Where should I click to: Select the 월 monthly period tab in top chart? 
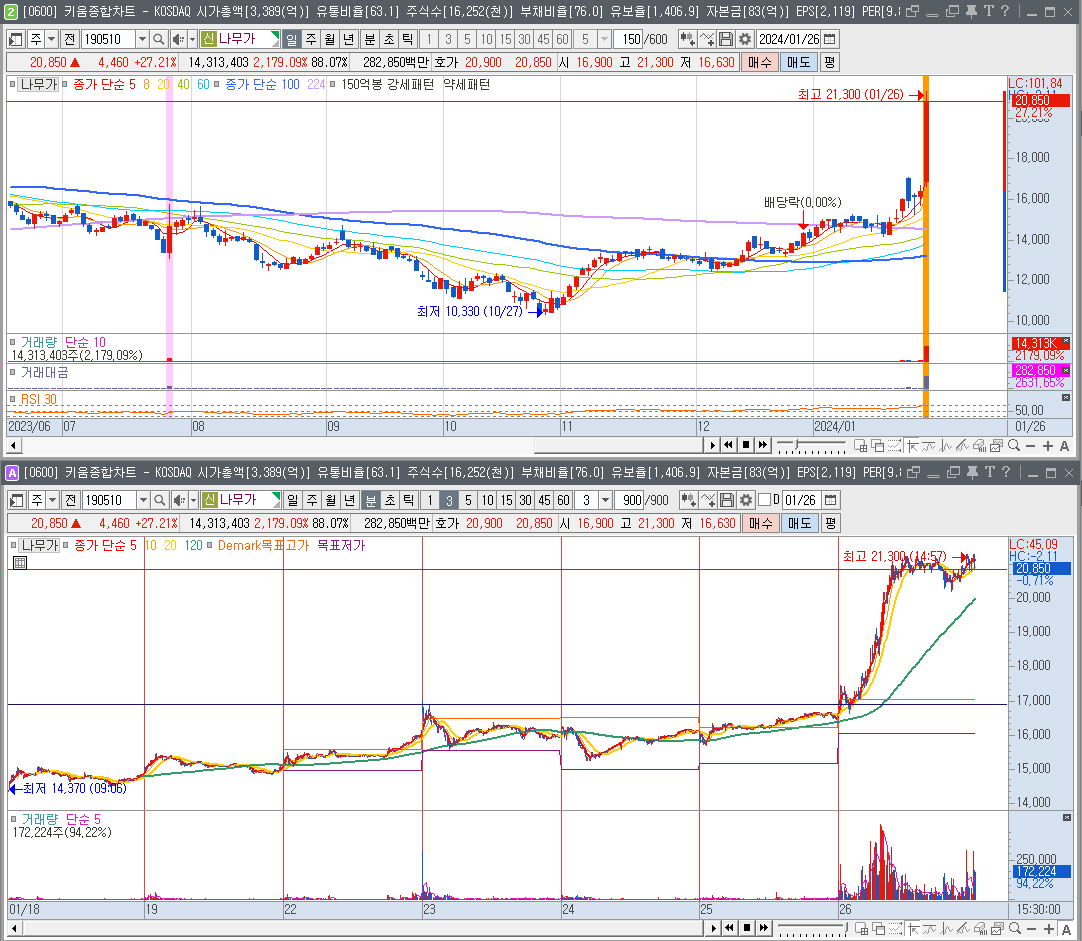[x=330, y=39]
